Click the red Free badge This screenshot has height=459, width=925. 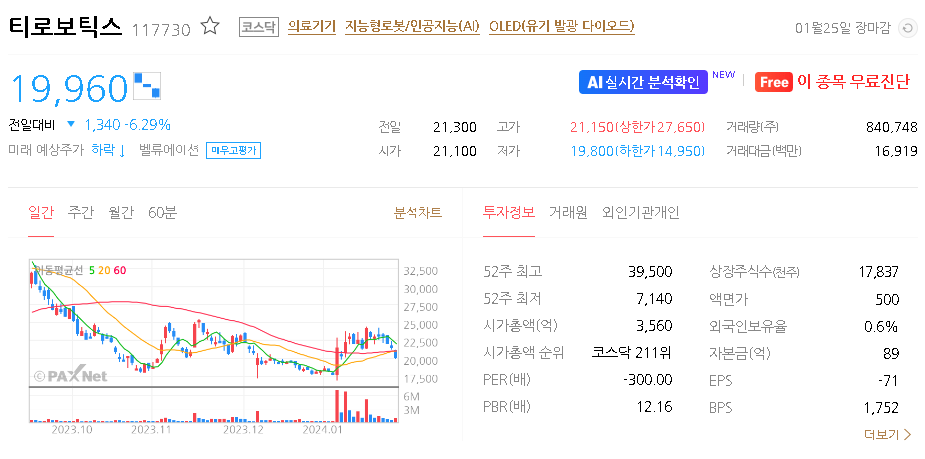(x=773, y=83)
